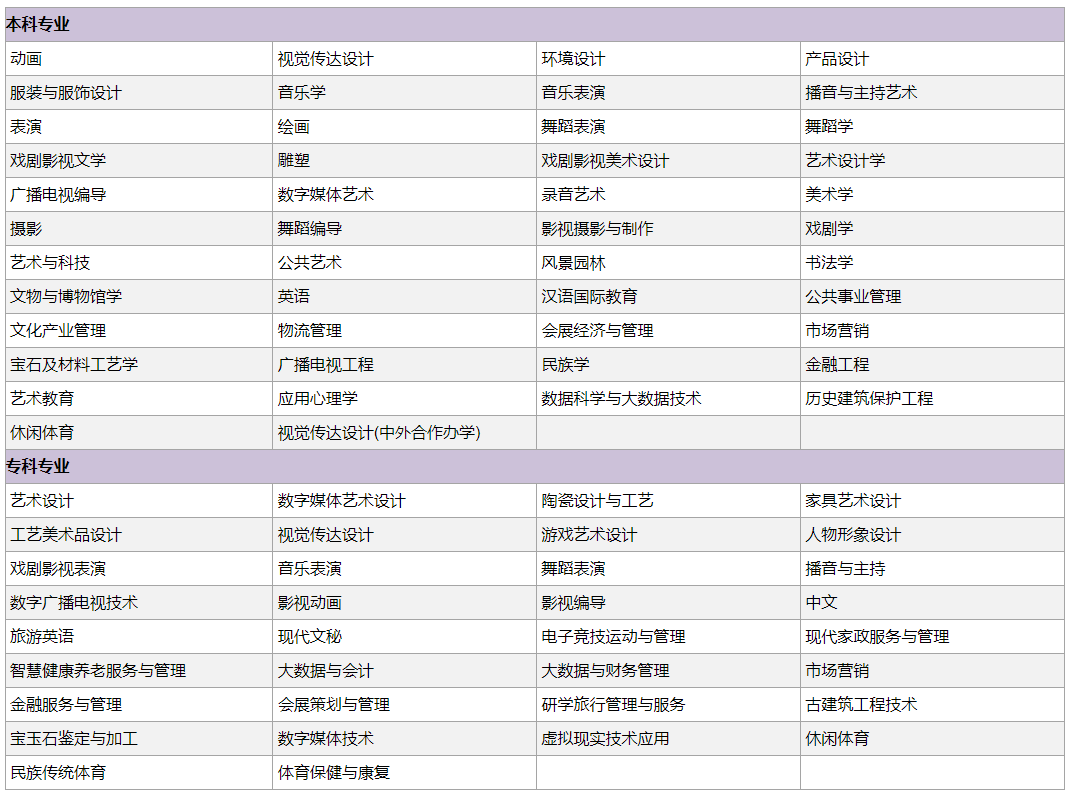Select the 影视编导 cell
This screenshot has height=796, width=1071.
tap(668, 603)
